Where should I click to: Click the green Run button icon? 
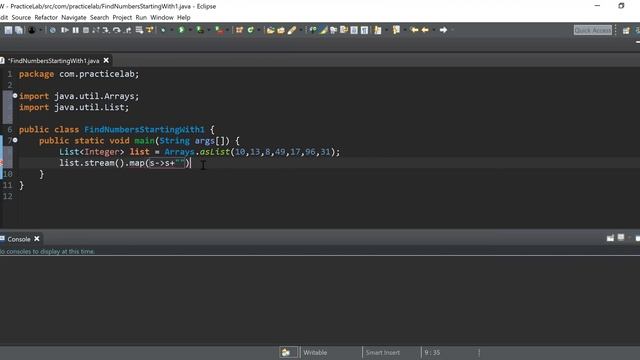[181, 30]
